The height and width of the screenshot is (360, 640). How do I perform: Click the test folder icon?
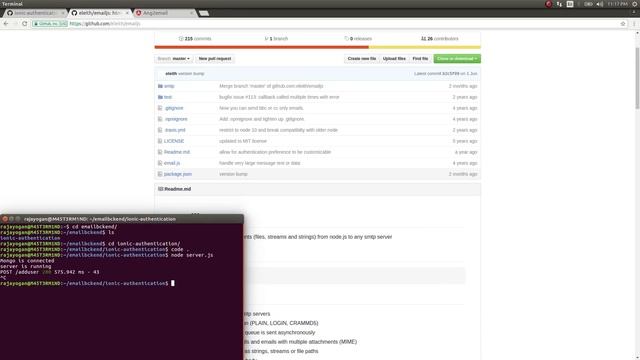[160, 97]
